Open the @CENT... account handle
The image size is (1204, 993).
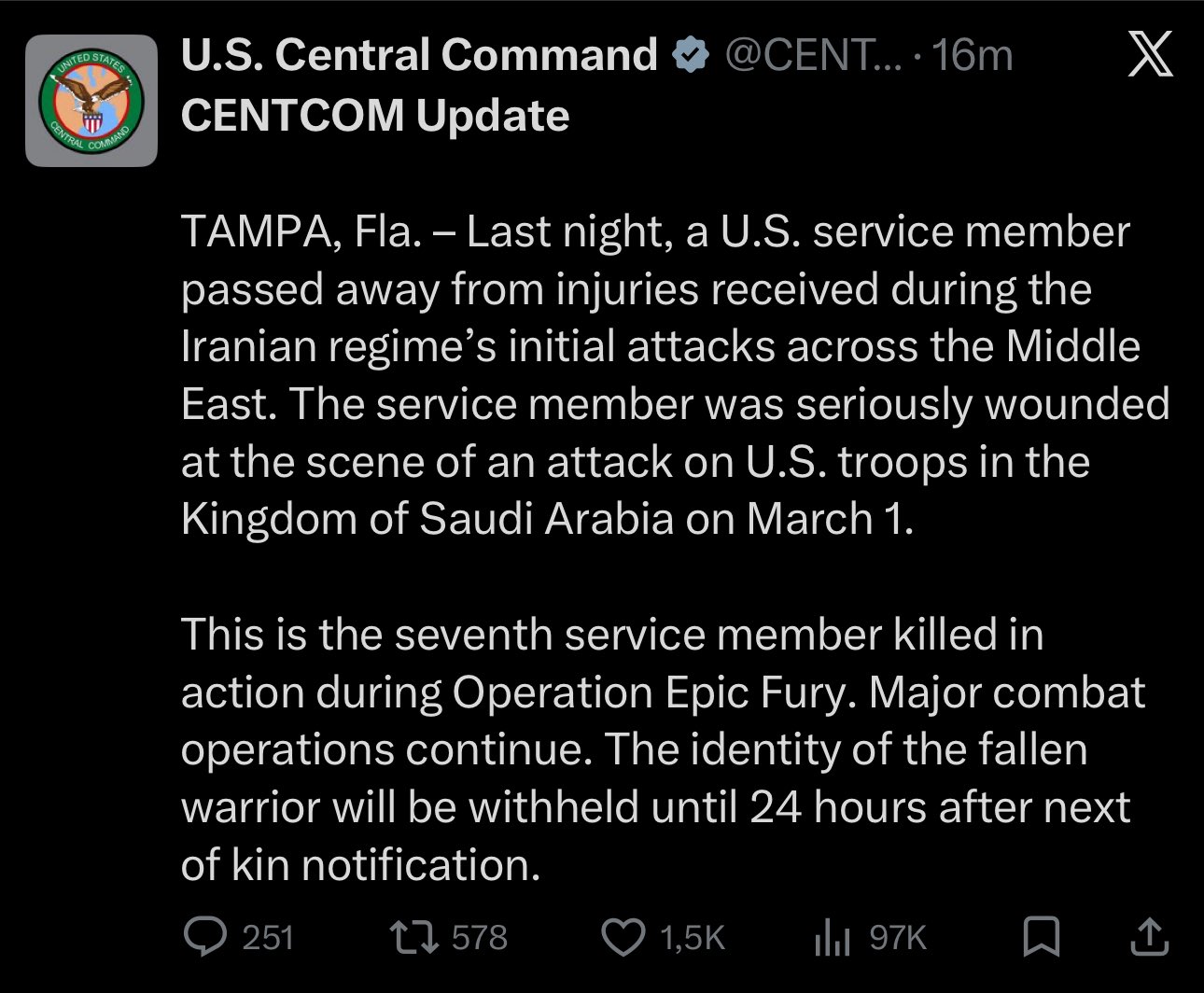(812, 56)
